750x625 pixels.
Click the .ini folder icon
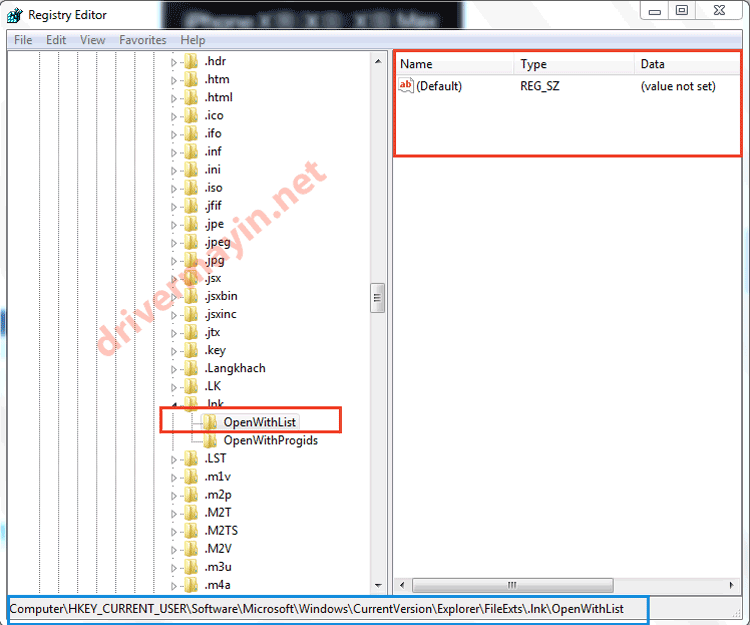(x=191, y=170)
